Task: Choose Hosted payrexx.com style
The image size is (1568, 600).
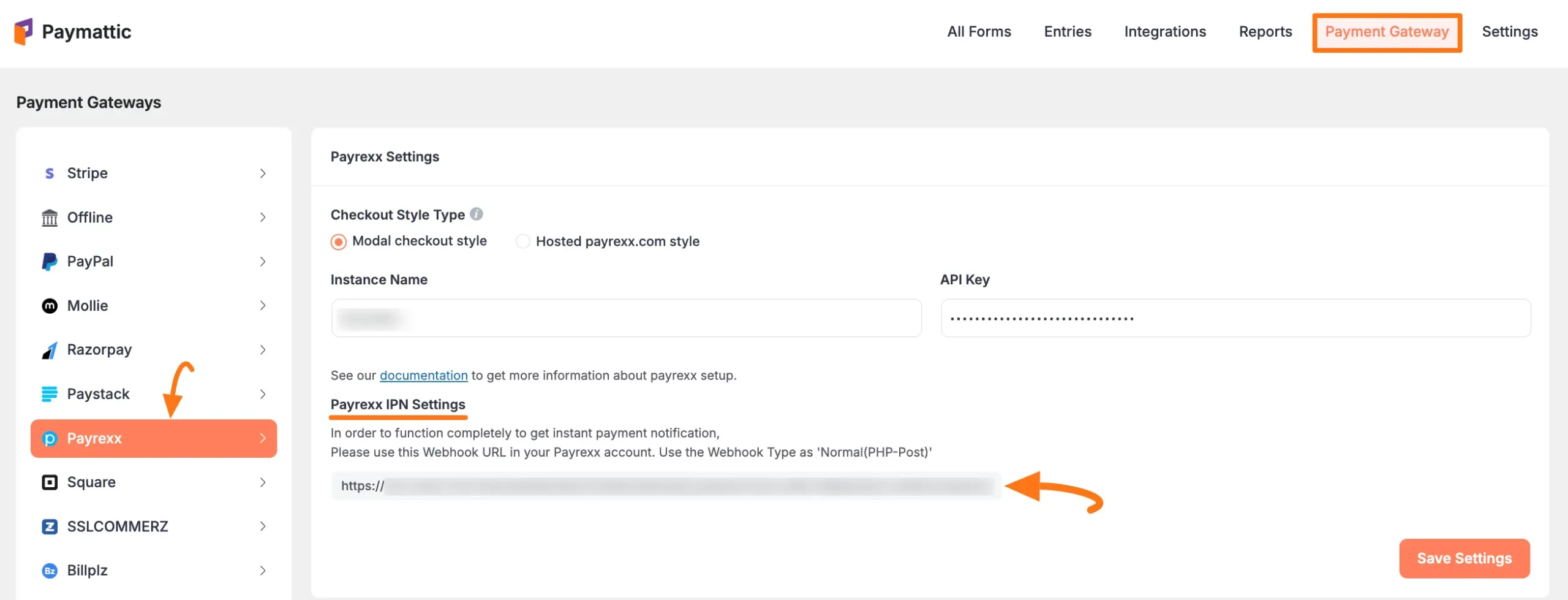Action: pyautogui.click(x=522, y=241)
